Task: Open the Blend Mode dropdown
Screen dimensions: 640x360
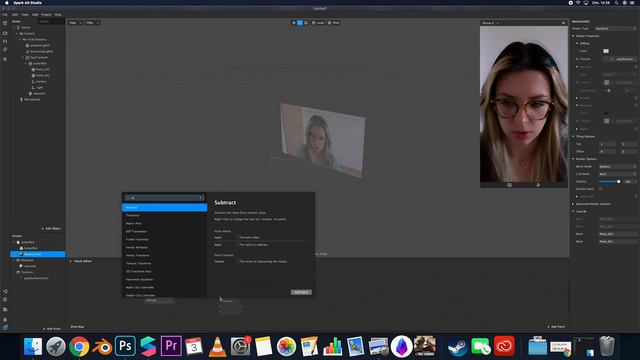Action: pos(618,167)
